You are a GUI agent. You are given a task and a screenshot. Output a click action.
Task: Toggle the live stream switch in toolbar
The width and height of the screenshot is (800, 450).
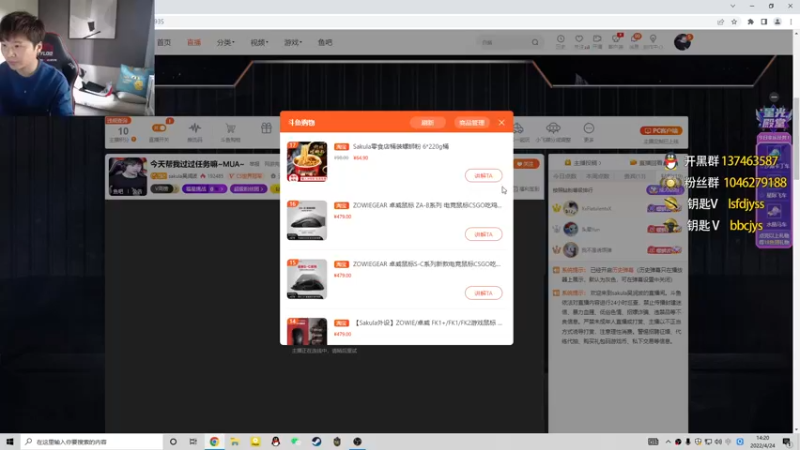(x=159, y=128)
